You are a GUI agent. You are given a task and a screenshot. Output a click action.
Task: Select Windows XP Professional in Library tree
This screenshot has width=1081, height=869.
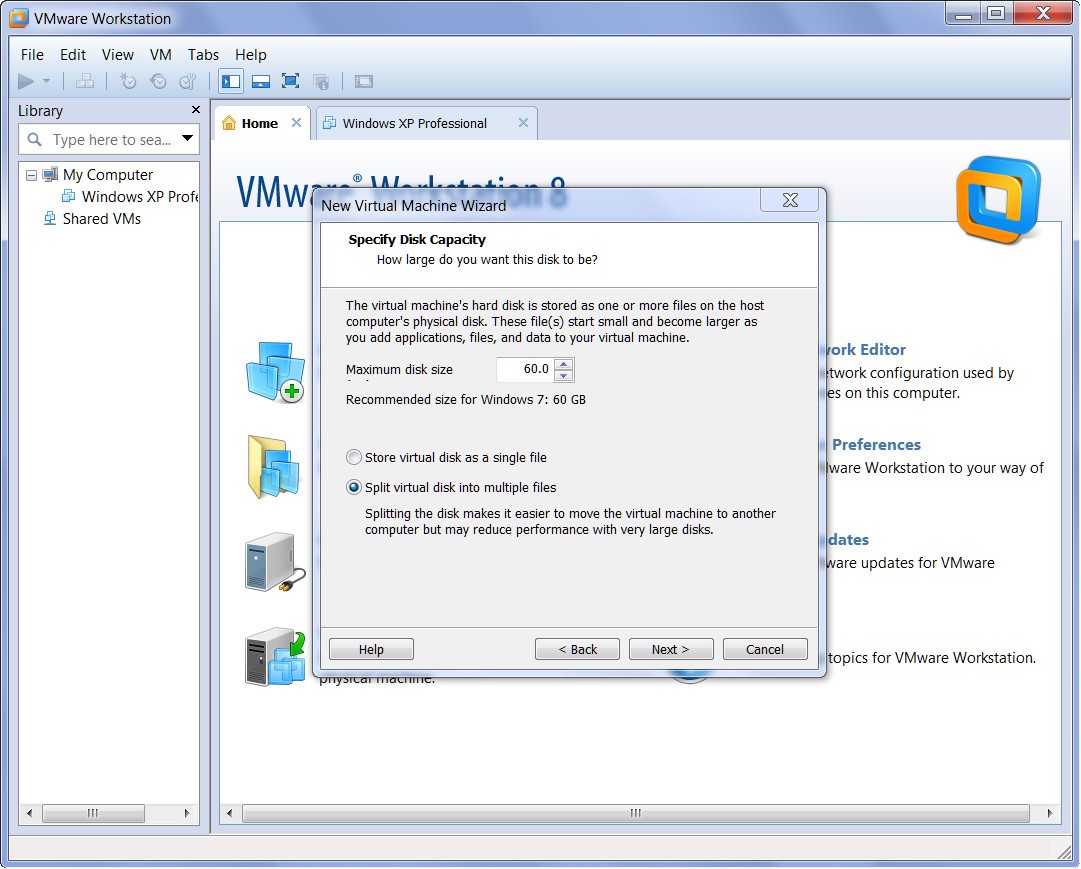pos(139,197)
